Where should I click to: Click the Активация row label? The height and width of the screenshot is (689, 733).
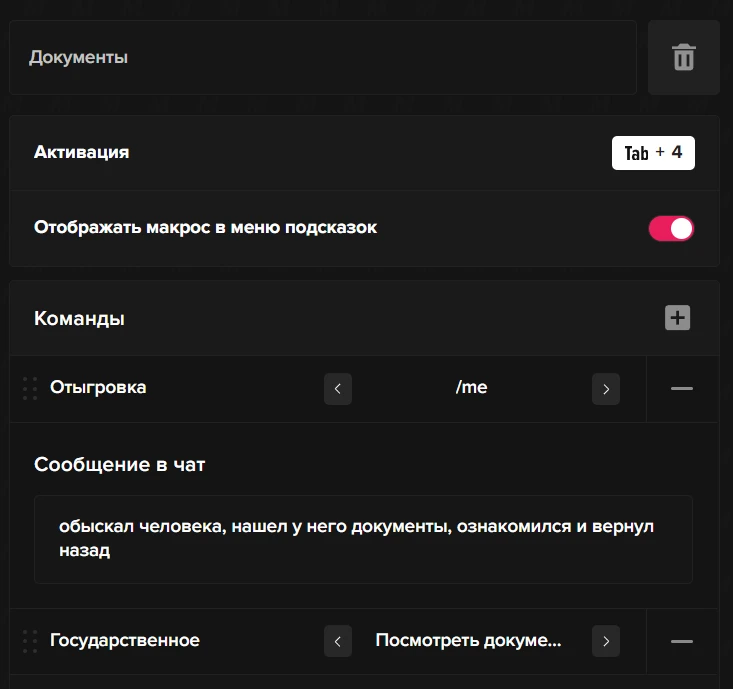[82, 153]
